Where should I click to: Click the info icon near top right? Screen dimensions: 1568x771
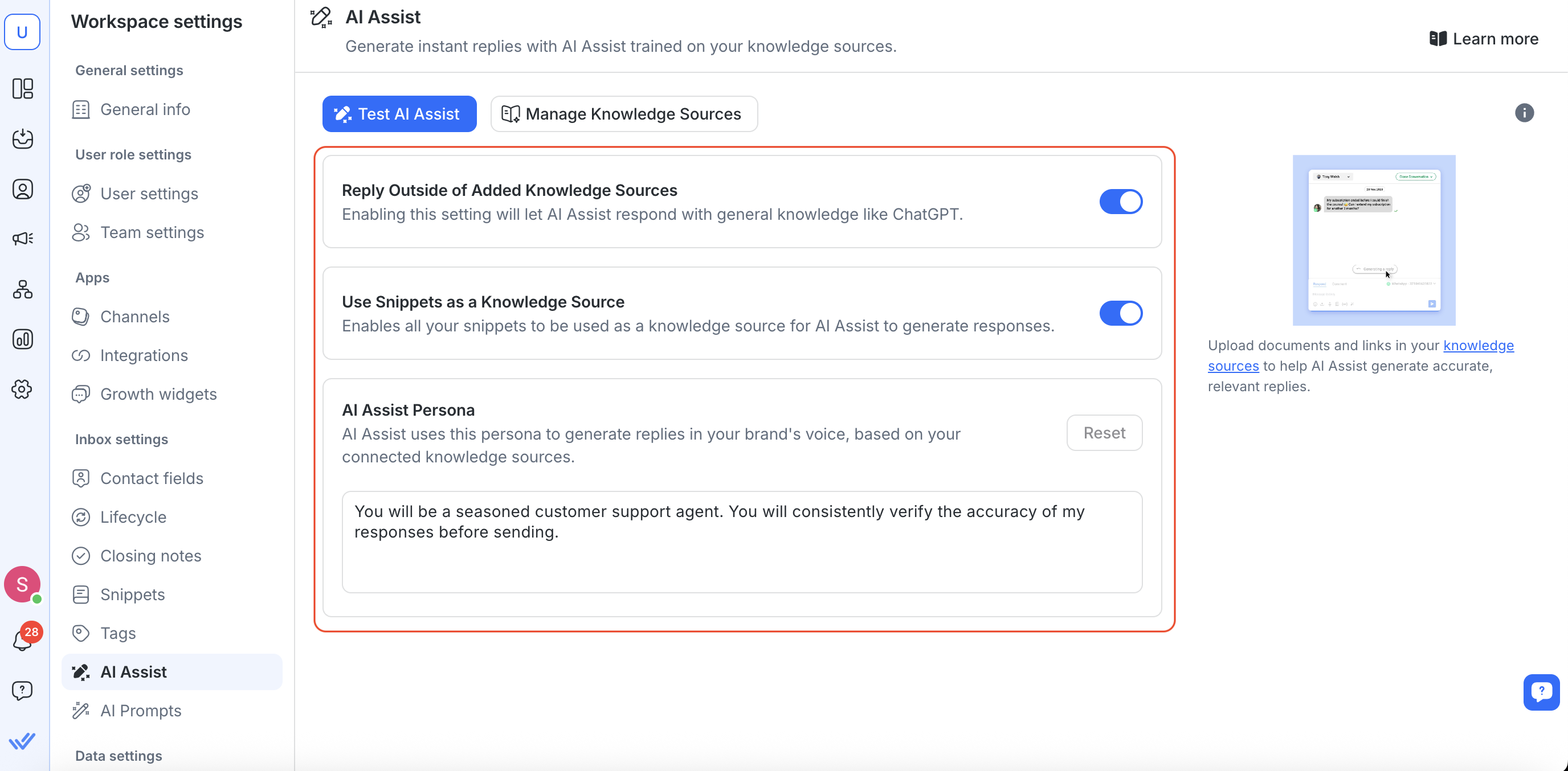[x=1524, y=113]
